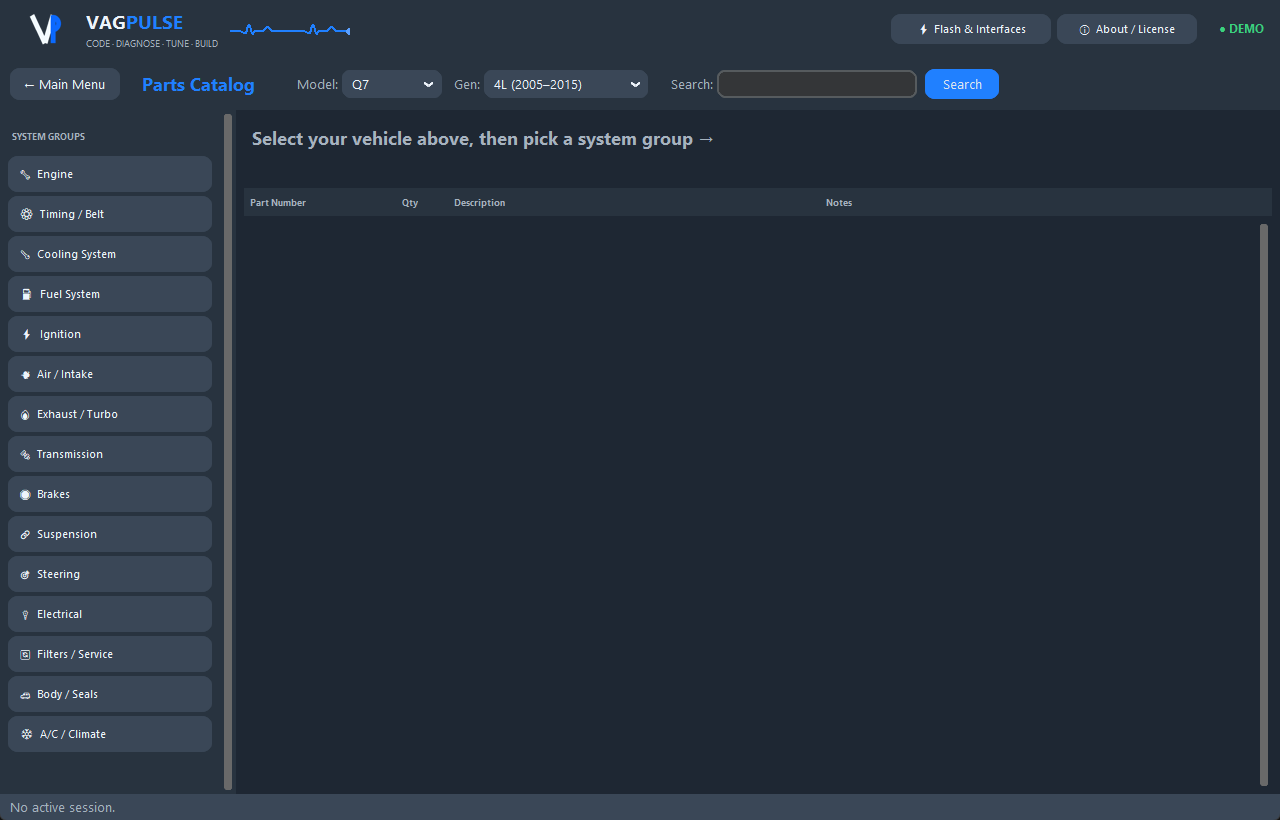The height and width of the screenshot is (820, 1280).
Task: Select the Transmission group label
Action: pyautogui.click(x=70, y=454)
